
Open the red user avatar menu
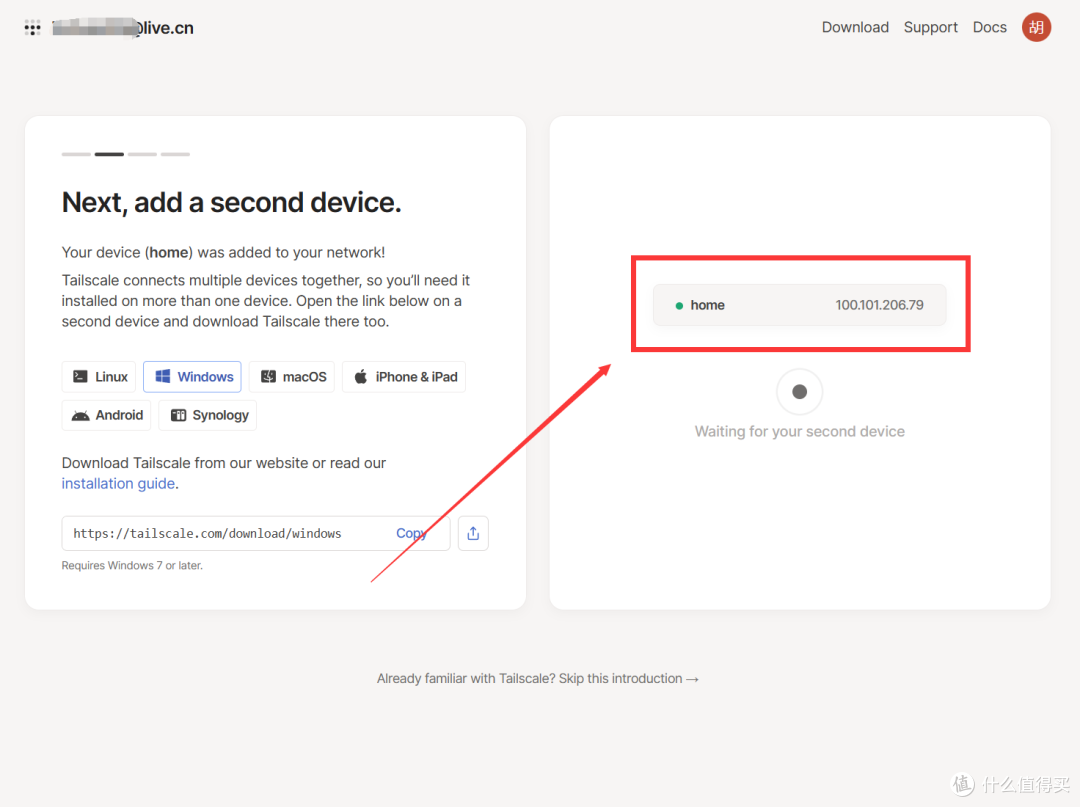click(x=1036, y=28)
